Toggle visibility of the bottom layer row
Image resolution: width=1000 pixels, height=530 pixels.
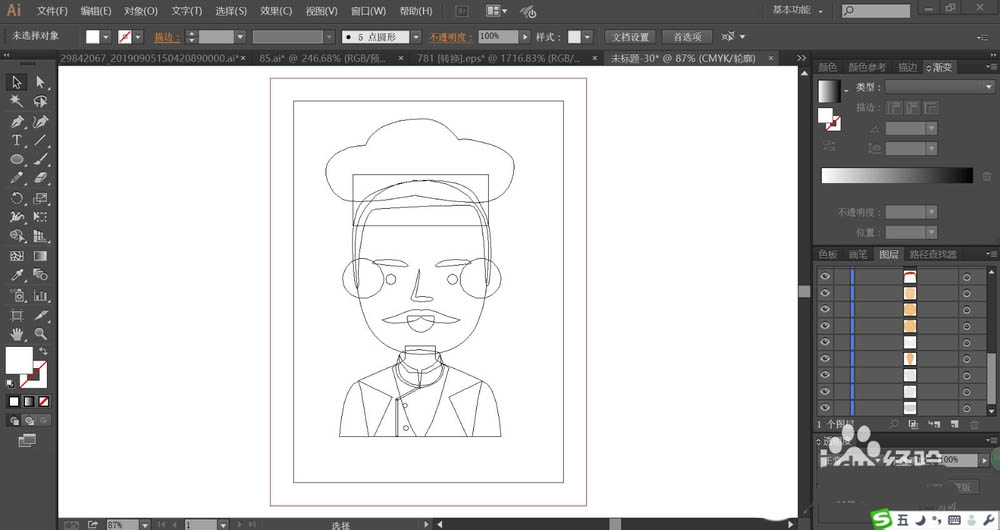825,408
